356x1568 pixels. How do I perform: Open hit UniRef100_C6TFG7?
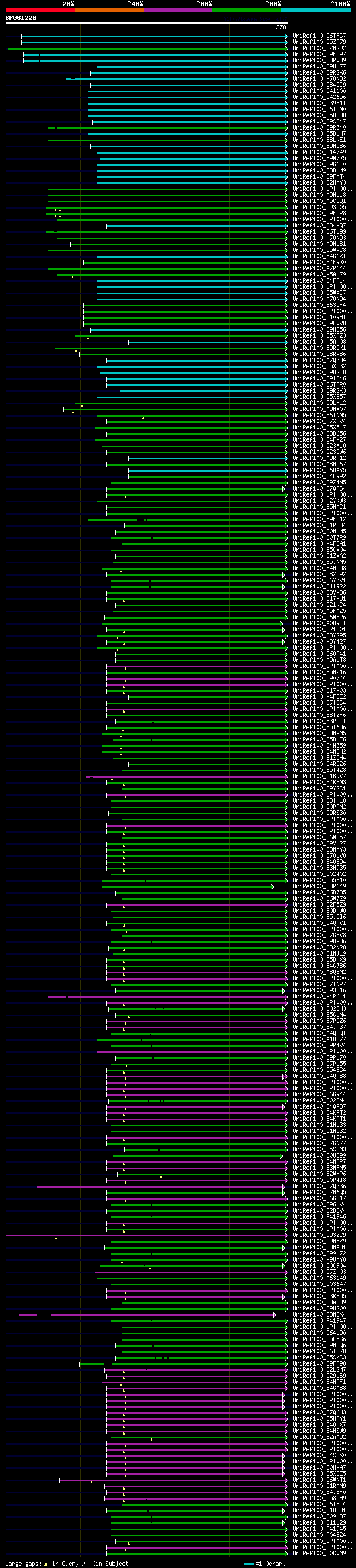[x=319, y=36]
